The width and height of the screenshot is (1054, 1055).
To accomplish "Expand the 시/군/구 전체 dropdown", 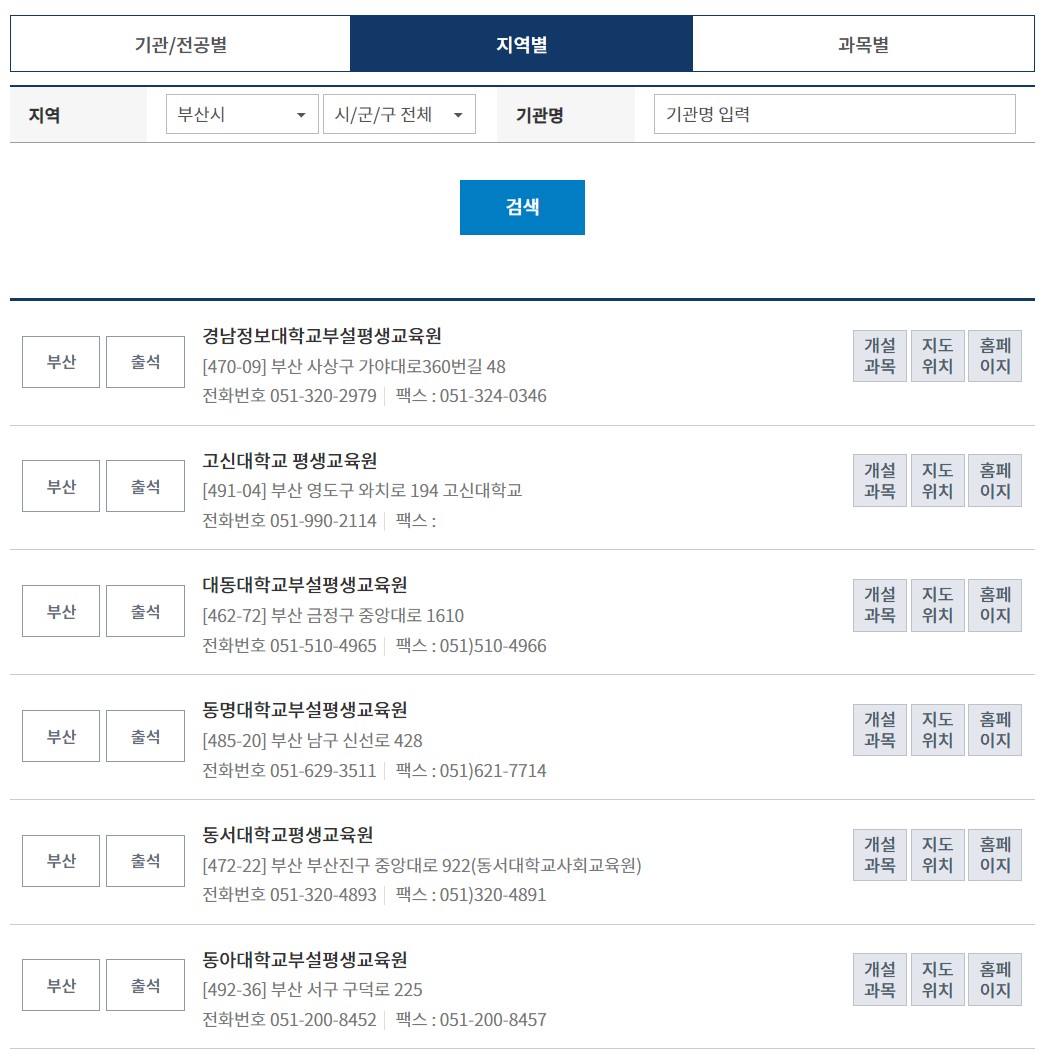I will [398, 114].
